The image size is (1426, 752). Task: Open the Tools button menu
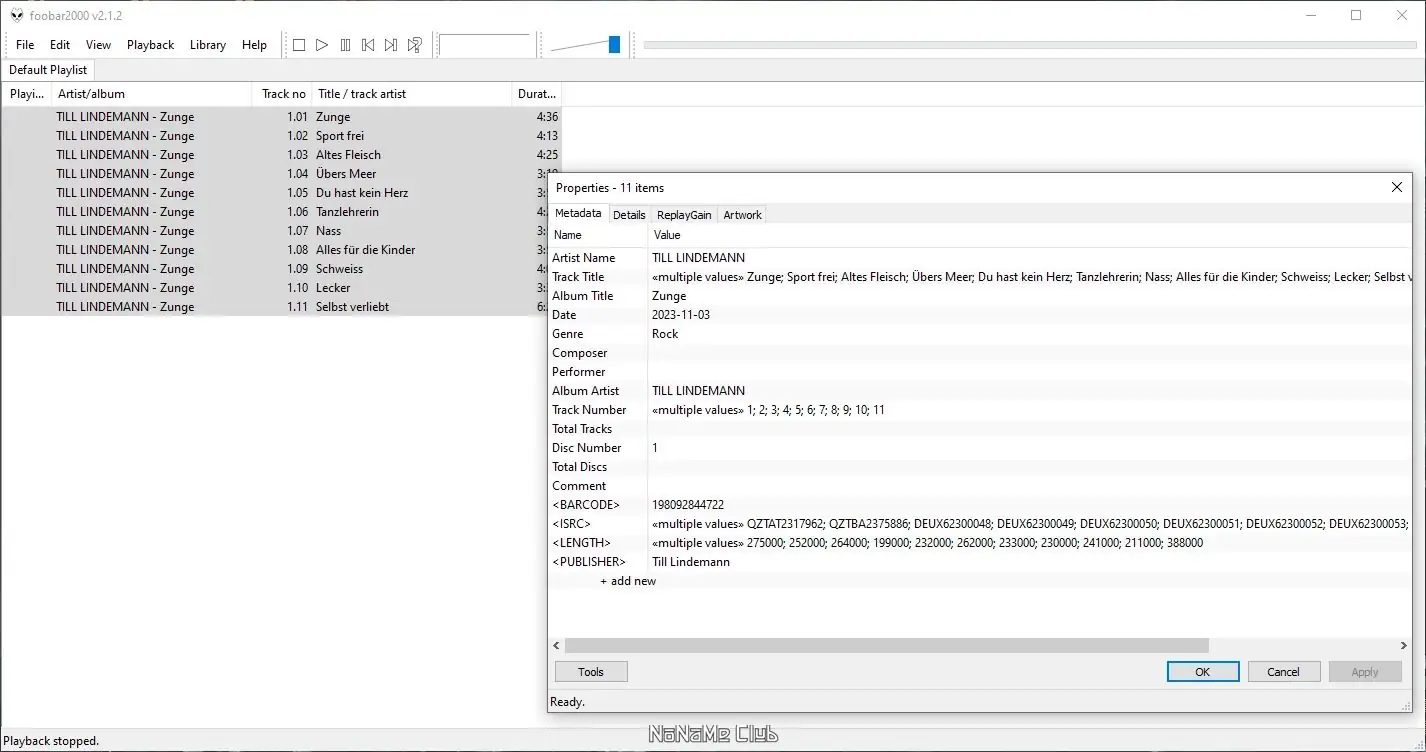click(591, 672)
